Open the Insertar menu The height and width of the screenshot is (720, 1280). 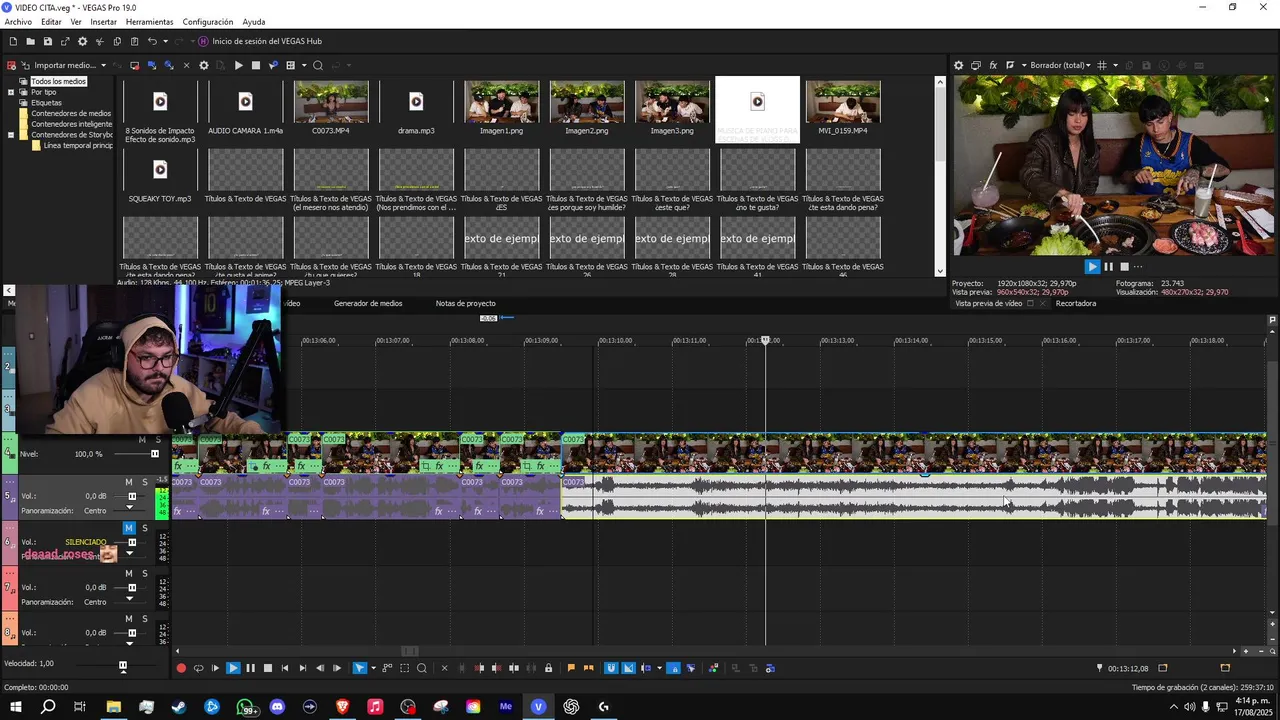(103, 21)
